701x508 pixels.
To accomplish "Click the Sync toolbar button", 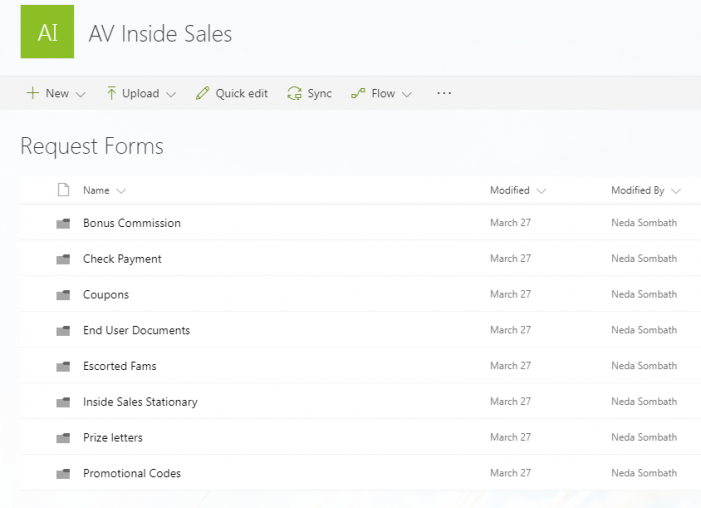I will 309,93.
